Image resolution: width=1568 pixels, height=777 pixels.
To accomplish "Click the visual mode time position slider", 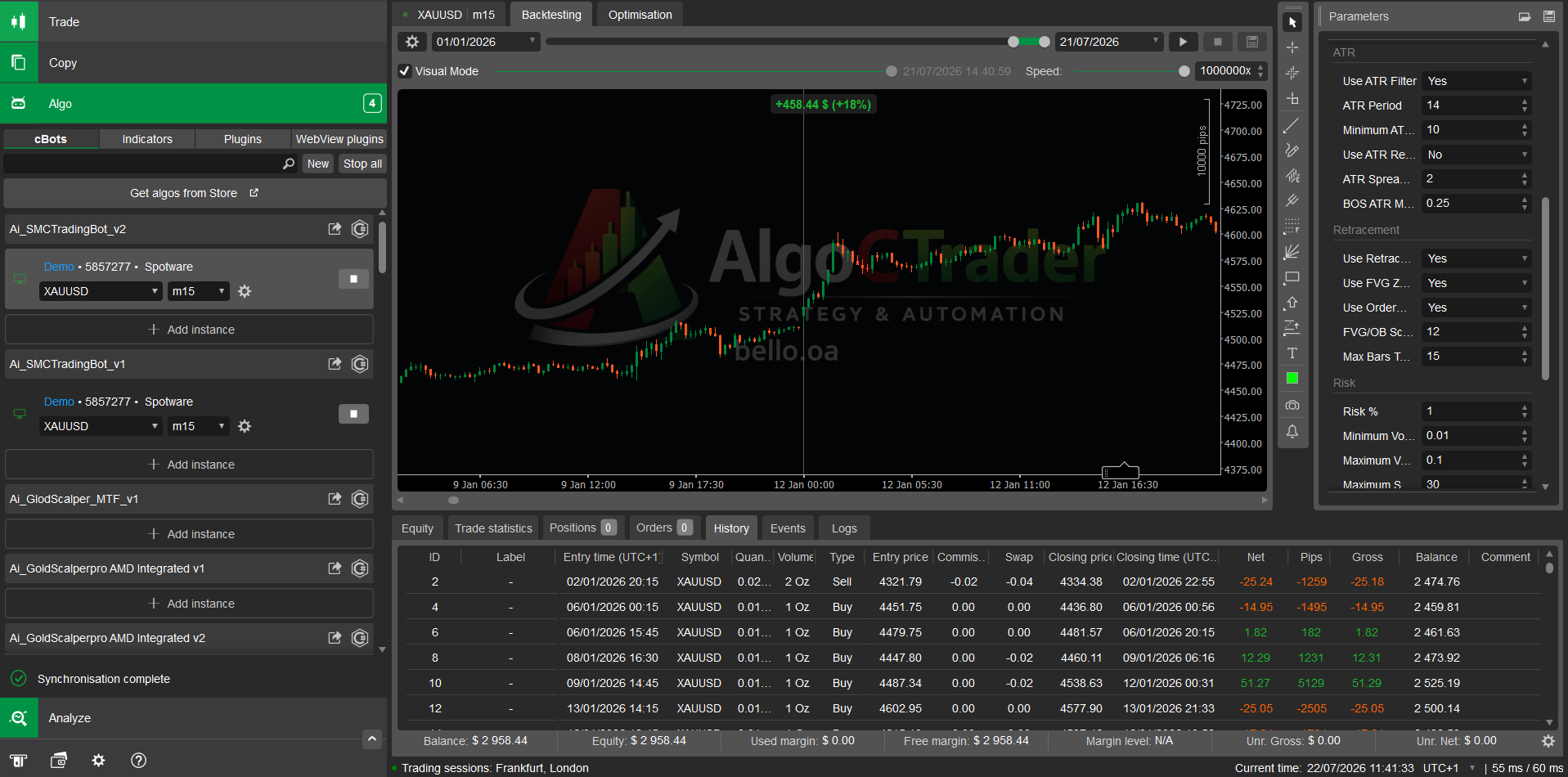I will [891, 71].
